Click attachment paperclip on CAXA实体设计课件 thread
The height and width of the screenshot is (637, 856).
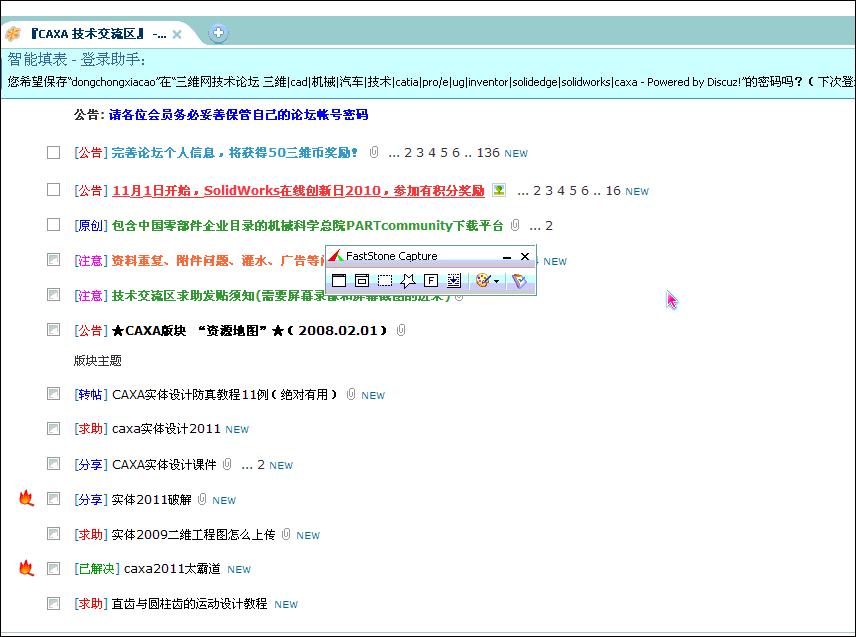point(227,464)
